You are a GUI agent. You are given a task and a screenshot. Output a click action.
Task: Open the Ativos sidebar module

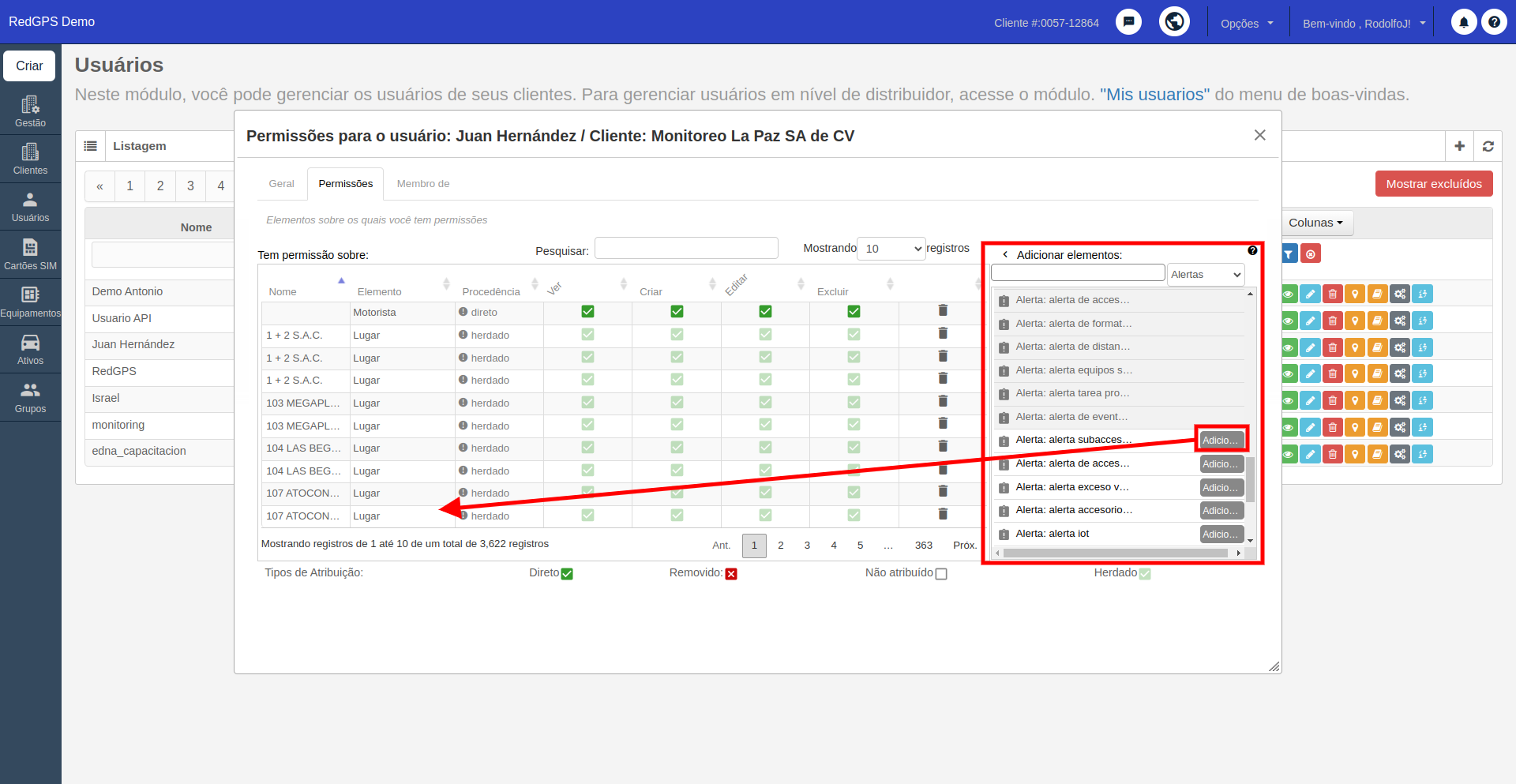[x=30, y=350]
